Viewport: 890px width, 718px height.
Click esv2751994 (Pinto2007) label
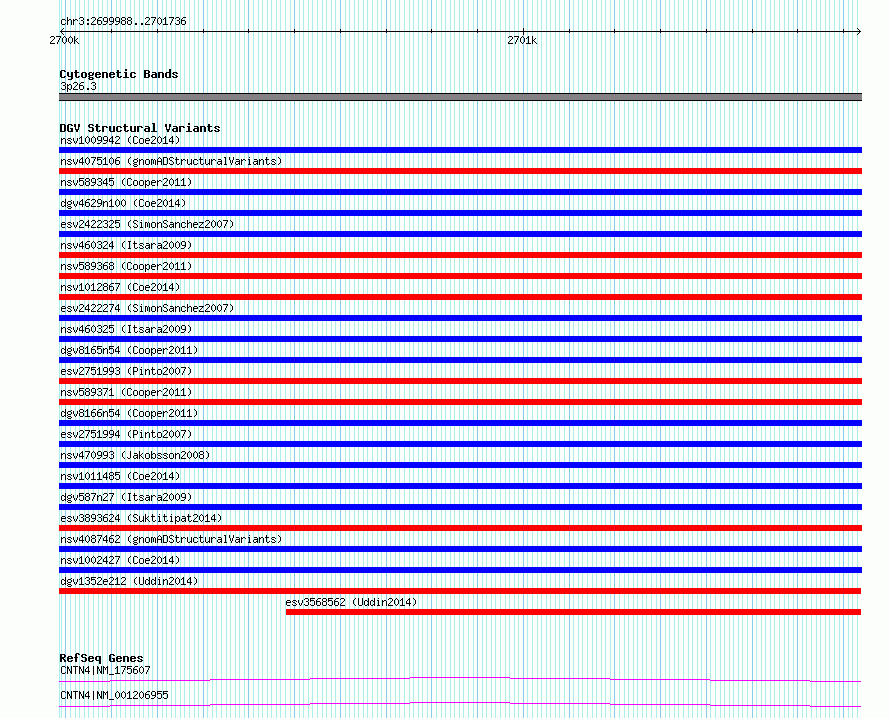126,434
